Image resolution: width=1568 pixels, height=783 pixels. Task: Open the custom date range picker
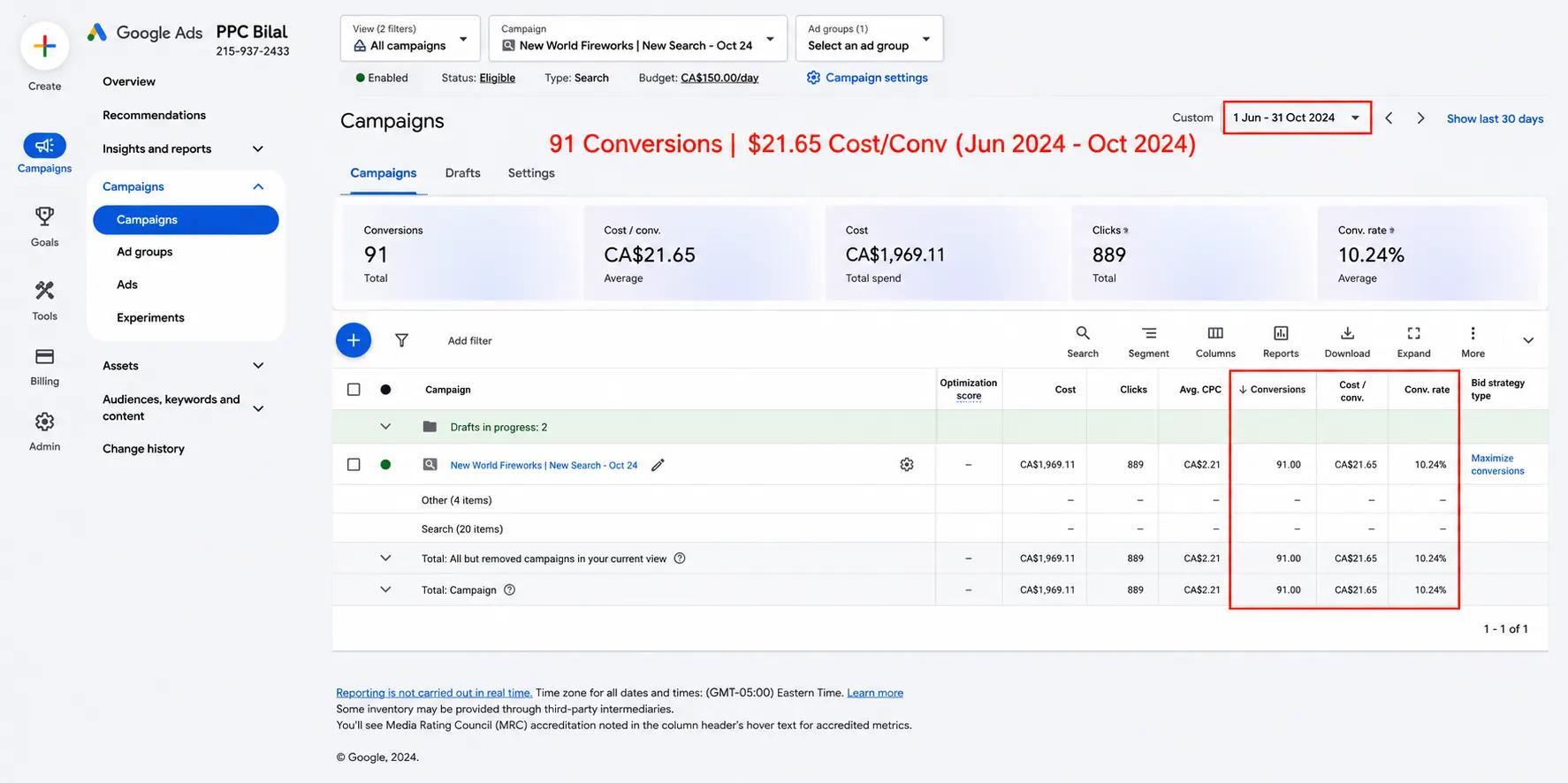1297,118
